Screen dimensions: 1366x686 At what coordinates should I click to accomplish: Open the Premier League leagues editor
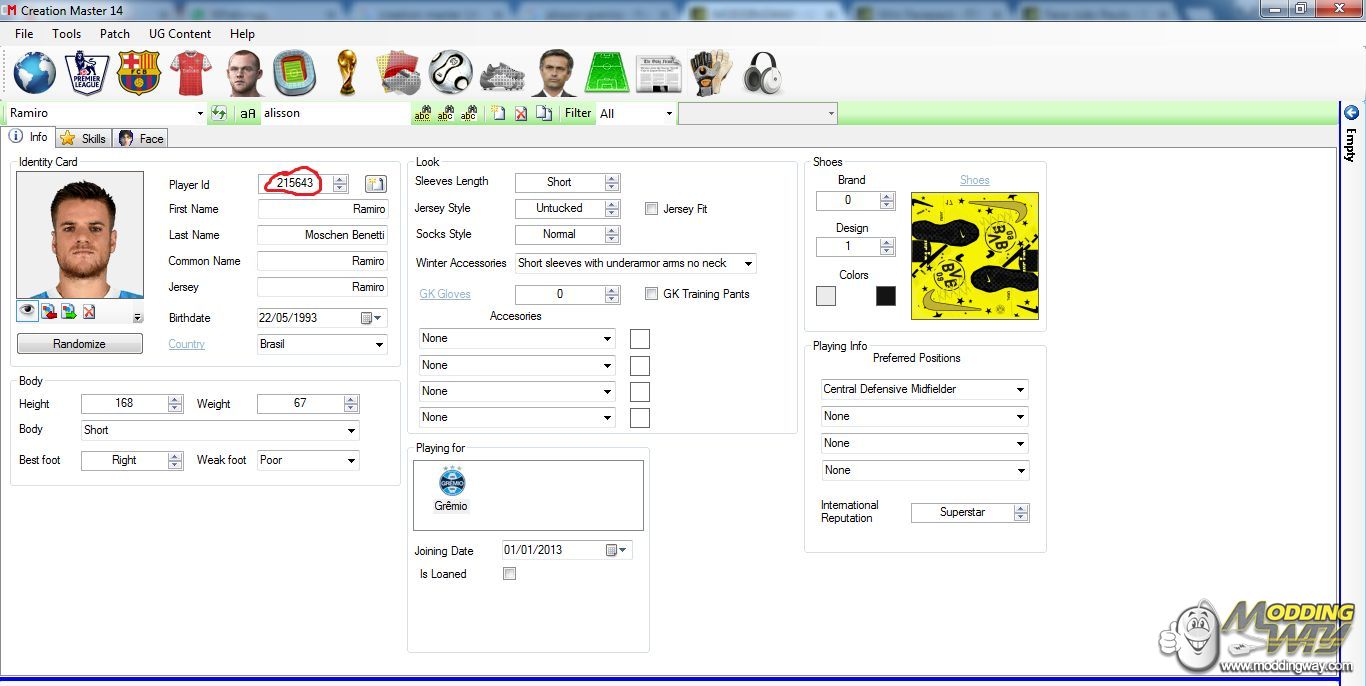[x=87, y=73]
